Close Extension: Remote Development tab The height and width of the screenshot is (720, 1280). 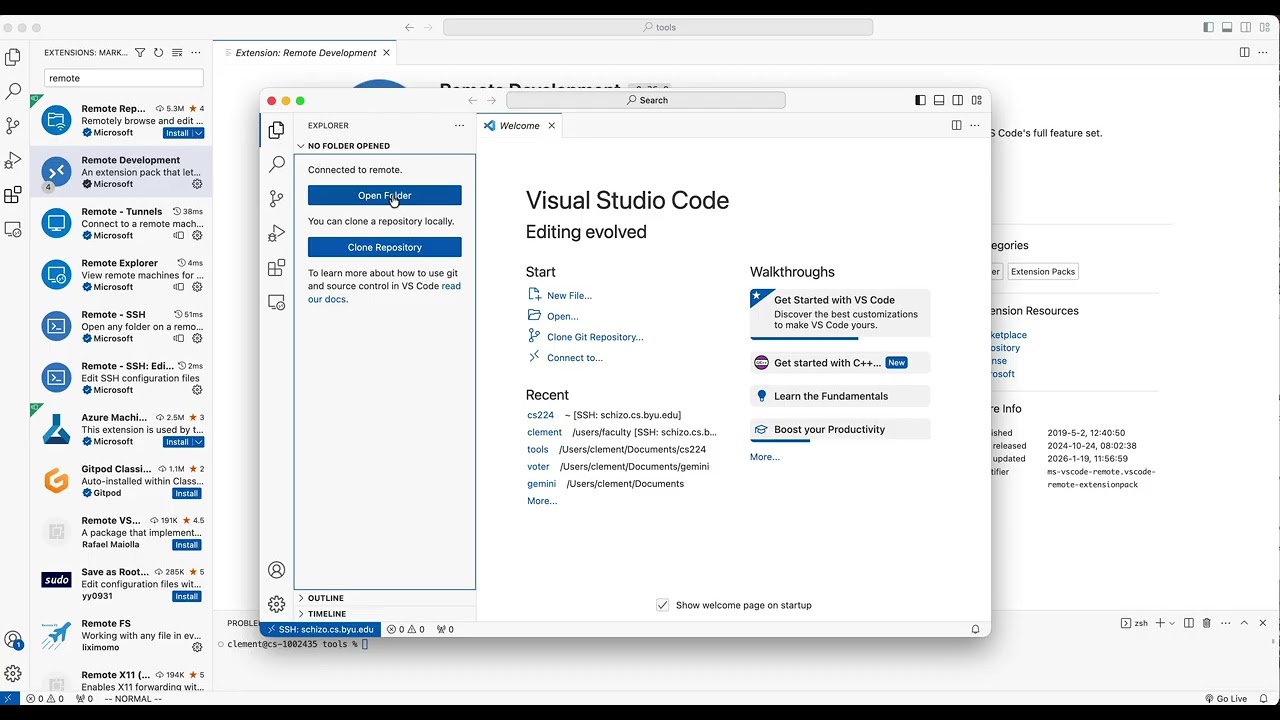(x=387, y=53)
